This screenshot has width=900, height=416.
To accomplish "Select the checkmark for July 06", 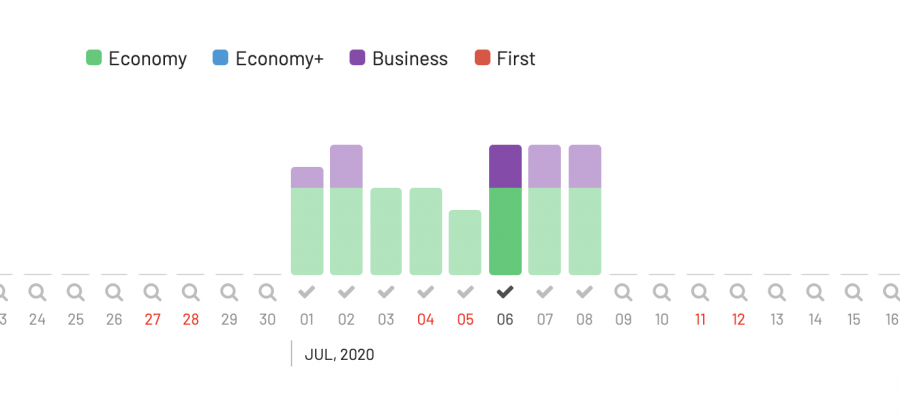I will pyautogui.click(x=505, y=292).
